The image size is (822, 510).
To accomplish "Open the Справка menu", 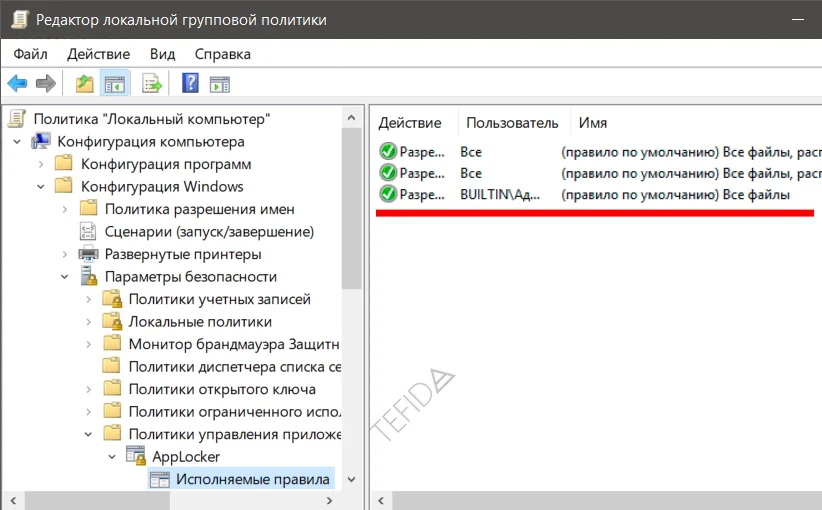I will [222, 54].
